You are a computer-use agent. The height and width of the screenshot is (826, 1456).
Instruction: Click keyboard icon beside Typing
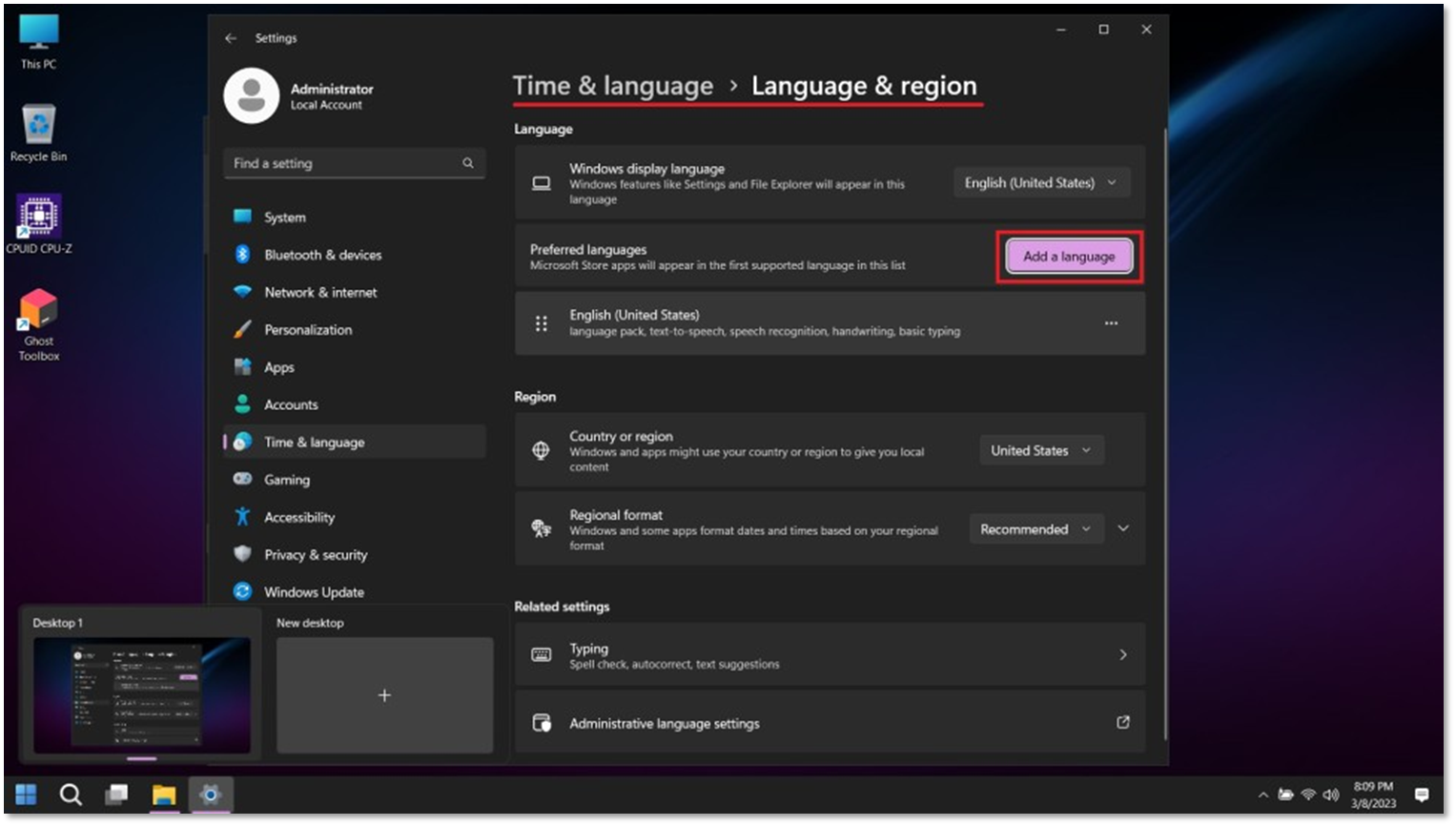point(541,655)
